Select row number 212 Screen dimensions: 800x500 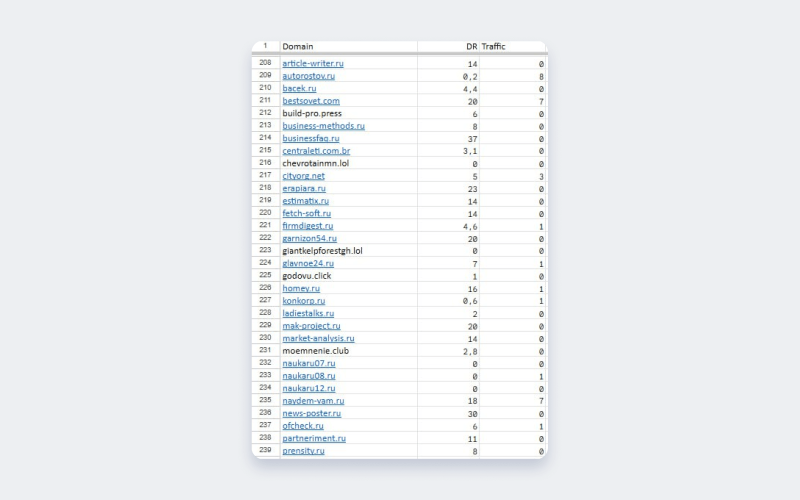(x=265, y=113)
